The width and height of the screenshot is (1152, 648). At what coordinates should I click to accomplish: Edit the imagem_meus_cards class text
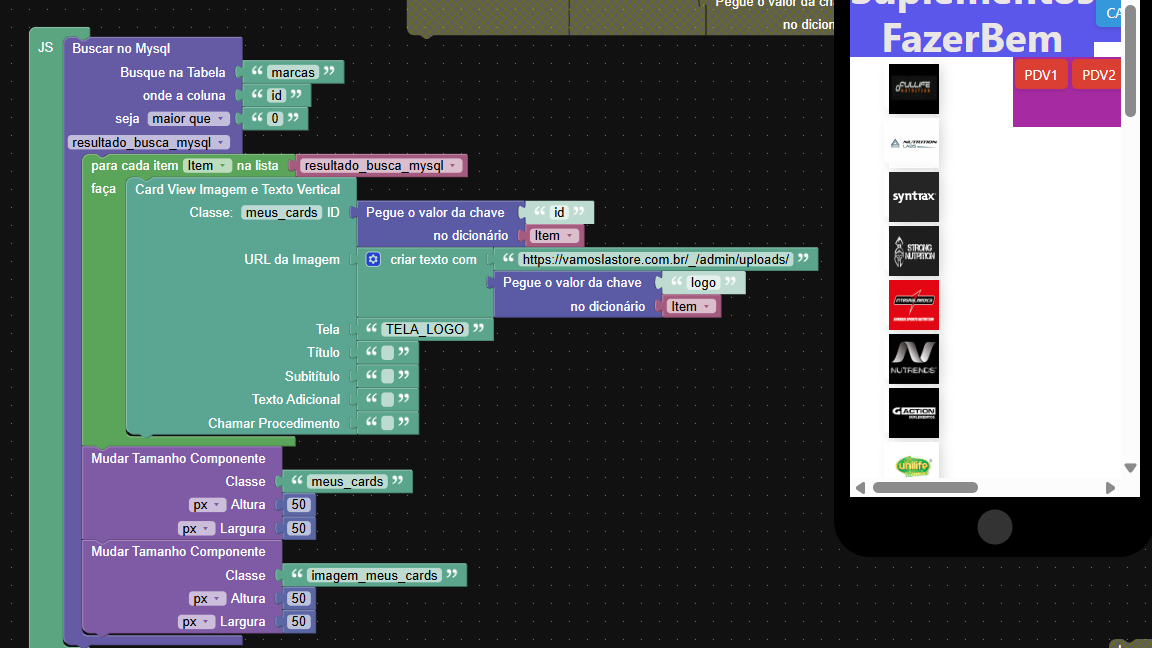coord(374,575)
